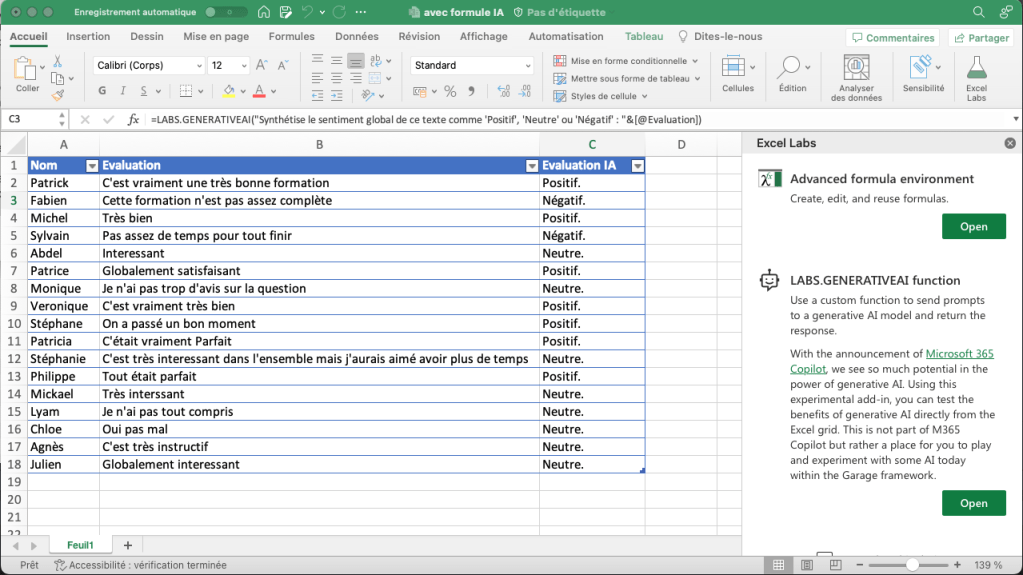Click the format painter brush icon
The height and width of the screenshot is (575, 1023).
tap(57, 96)
